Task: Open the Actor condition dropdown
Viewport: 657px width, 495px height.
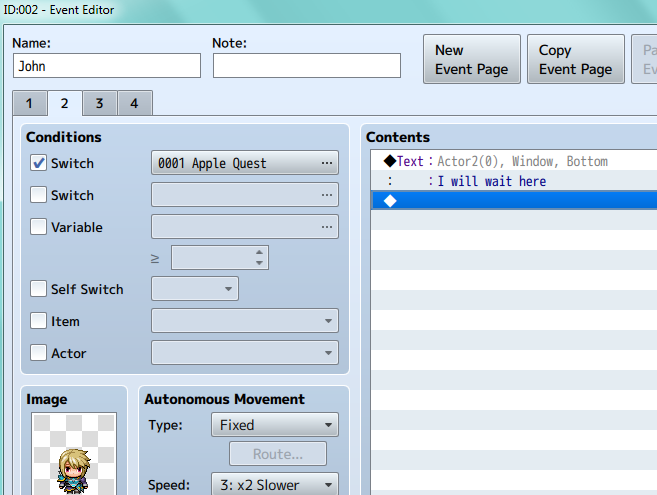Action: pos(245,352)
